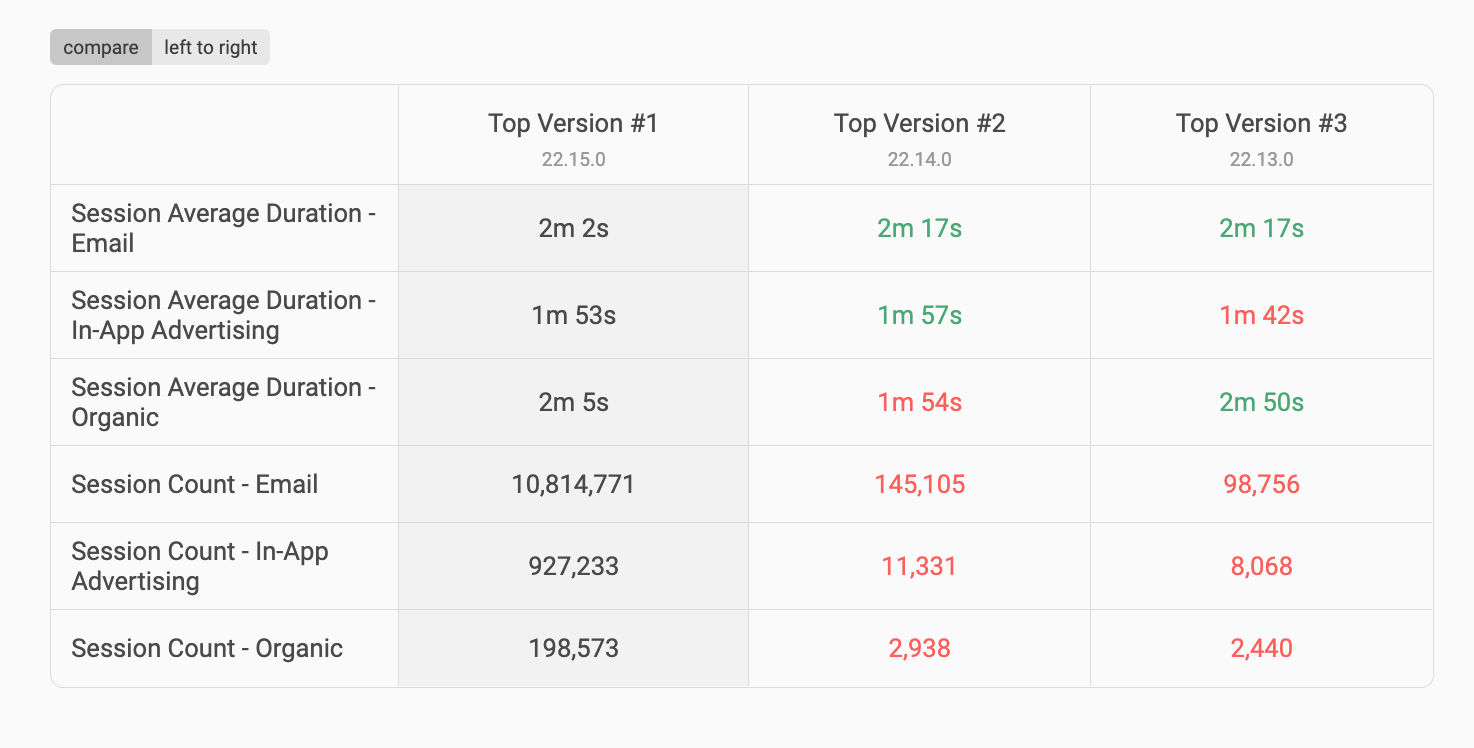Click the Top Version #1 column header
The width and height of the screenshot is (1474, 748).
[573, 124]
